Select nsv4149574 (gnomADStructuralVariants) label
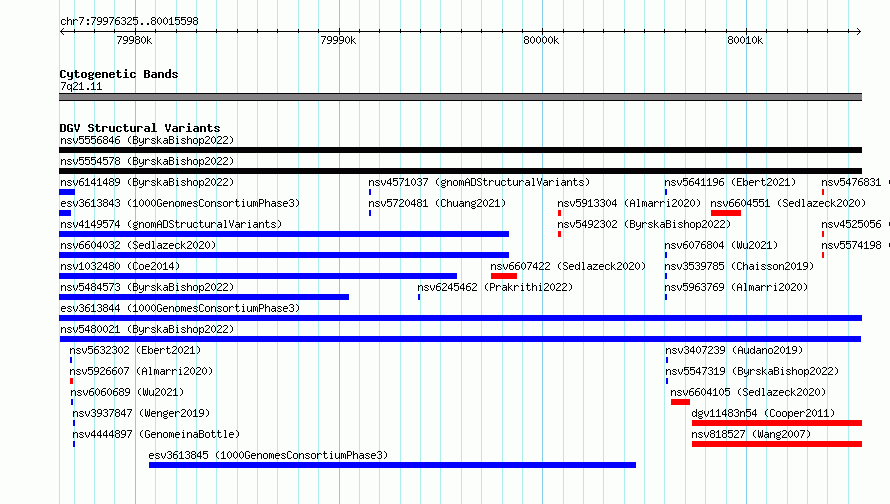 (171, 224)
